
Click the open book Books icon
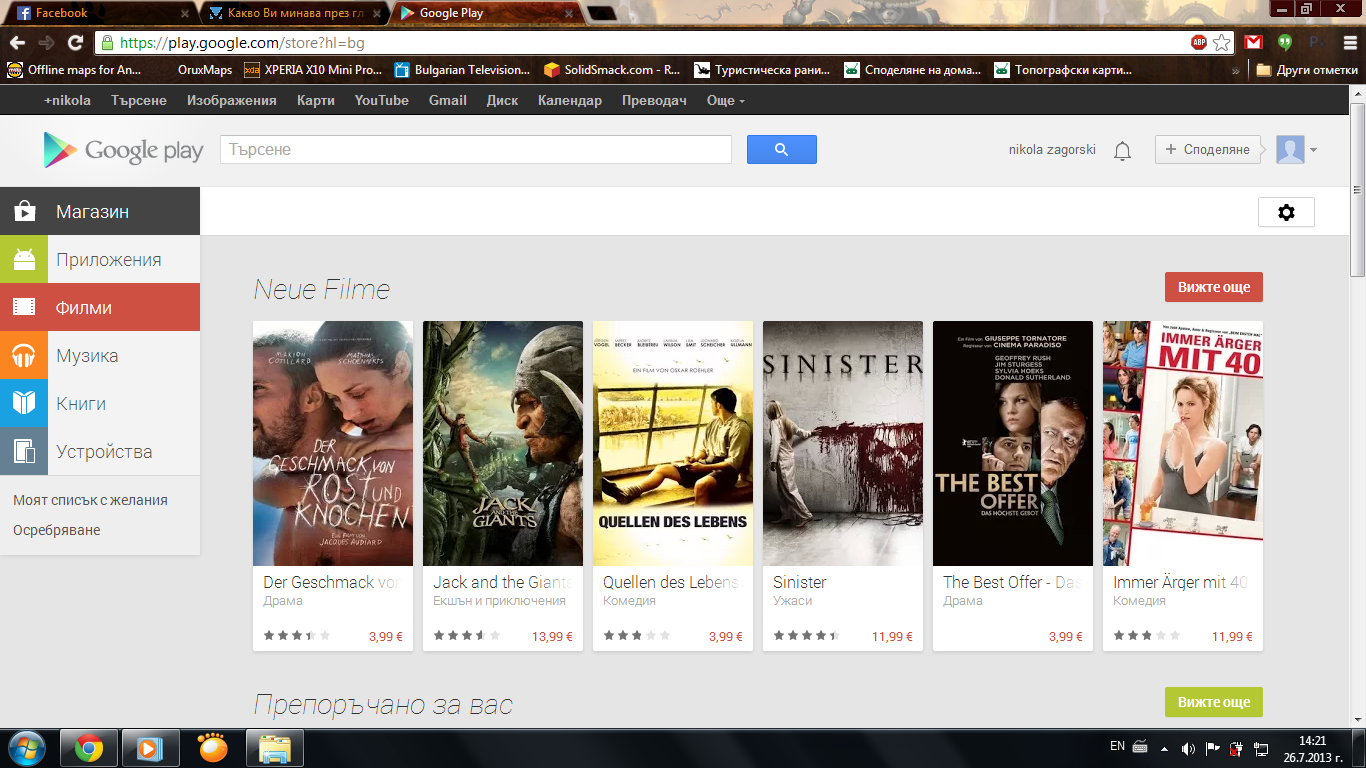click(24, 403)
